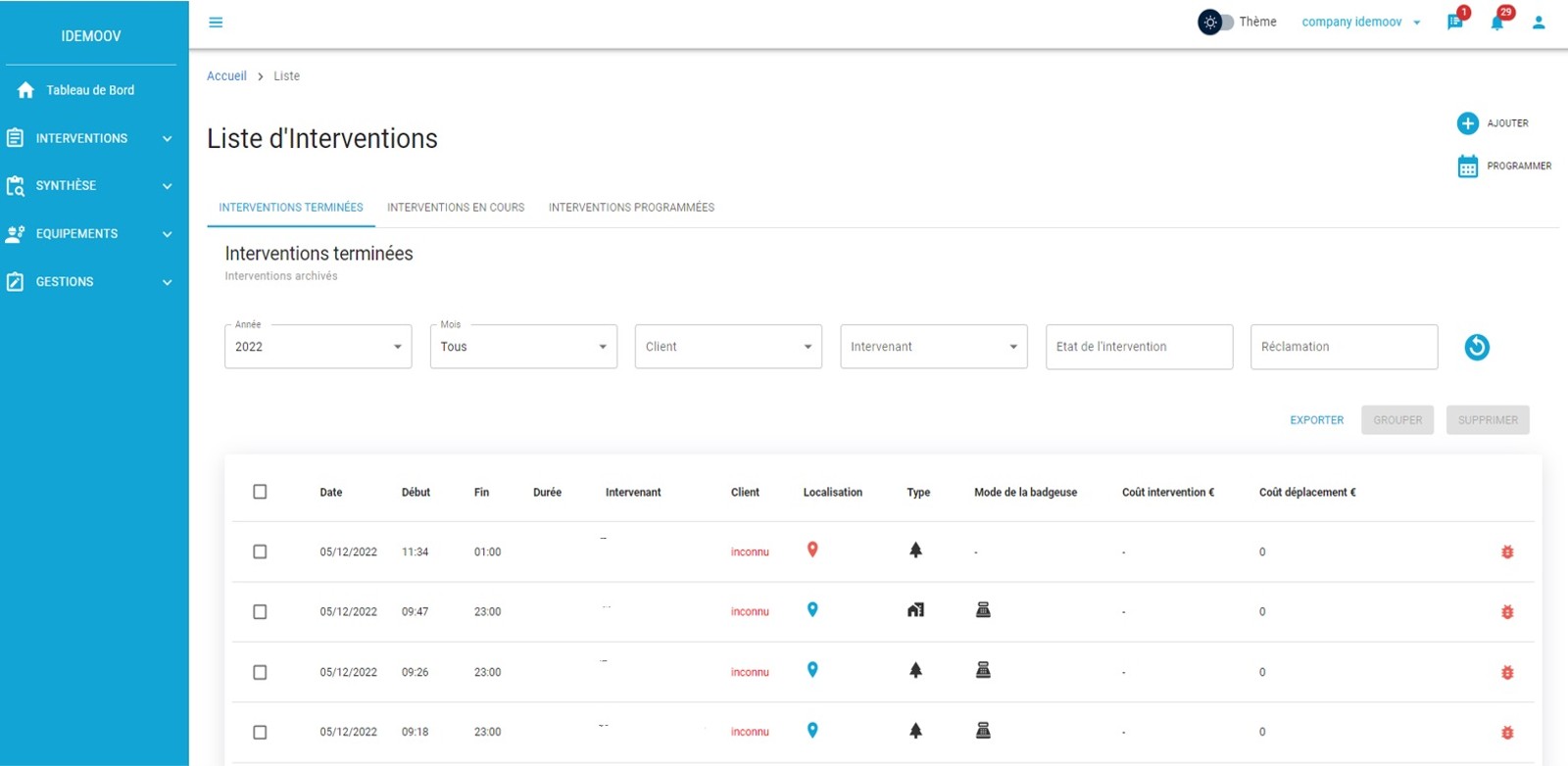Click the home icon in sidebar

25,90
